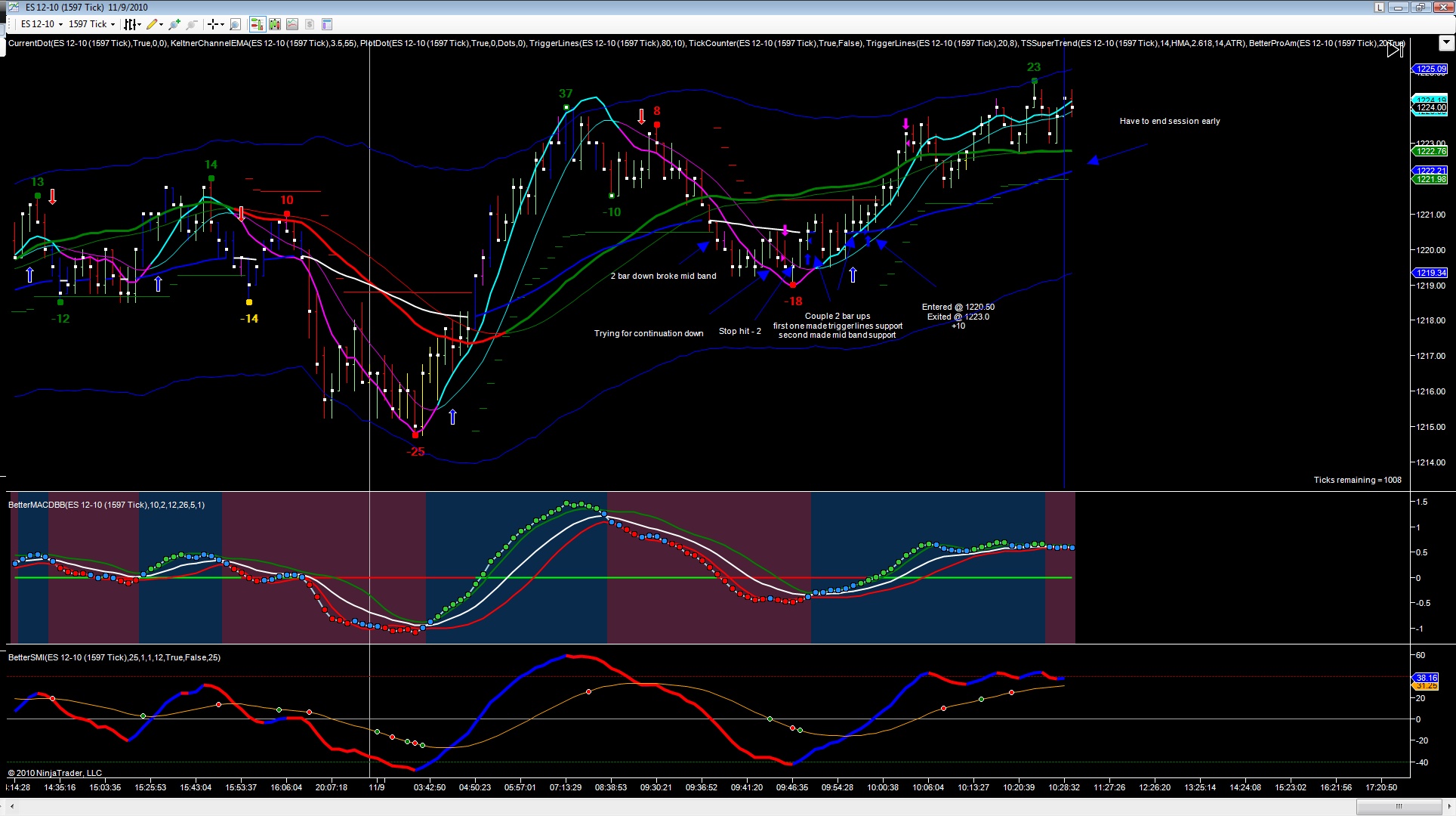The height and width of the screenshot is (816, 1456).
Task: Click the '© 2010 NinjaTrader, LLC' text
Action: coord(55,773)
